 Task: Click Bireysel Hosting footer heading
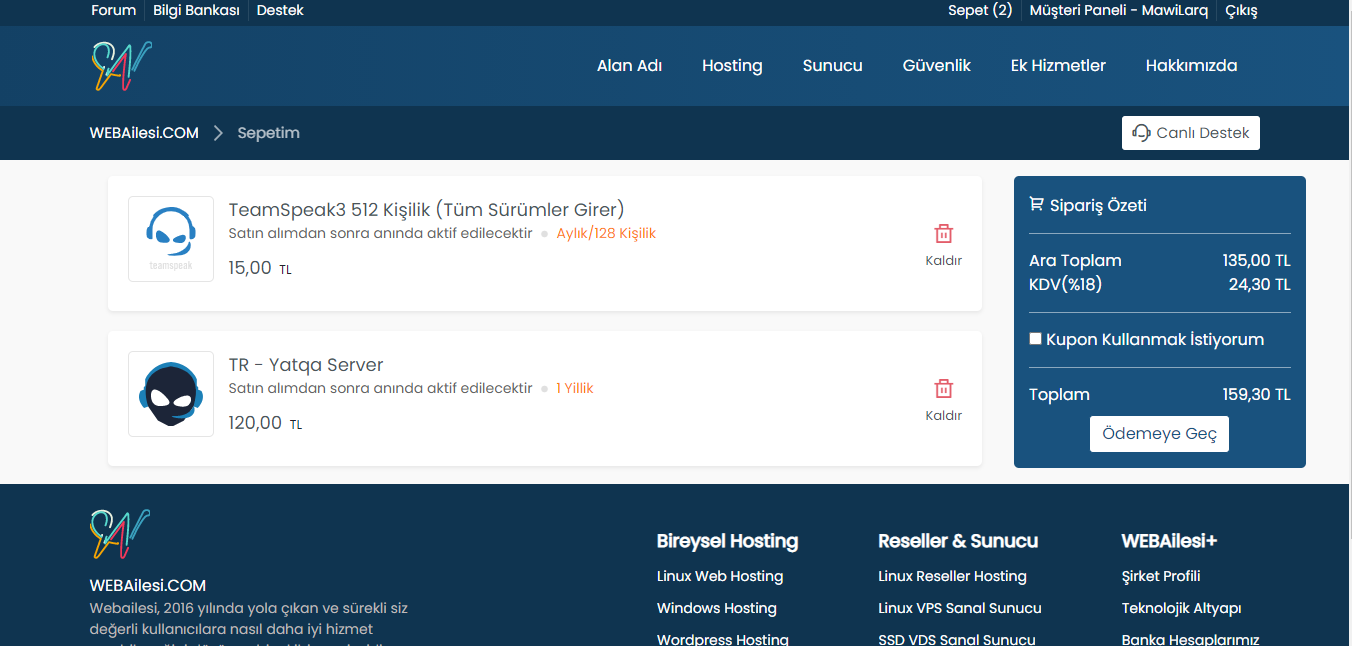tap(727, 541)
